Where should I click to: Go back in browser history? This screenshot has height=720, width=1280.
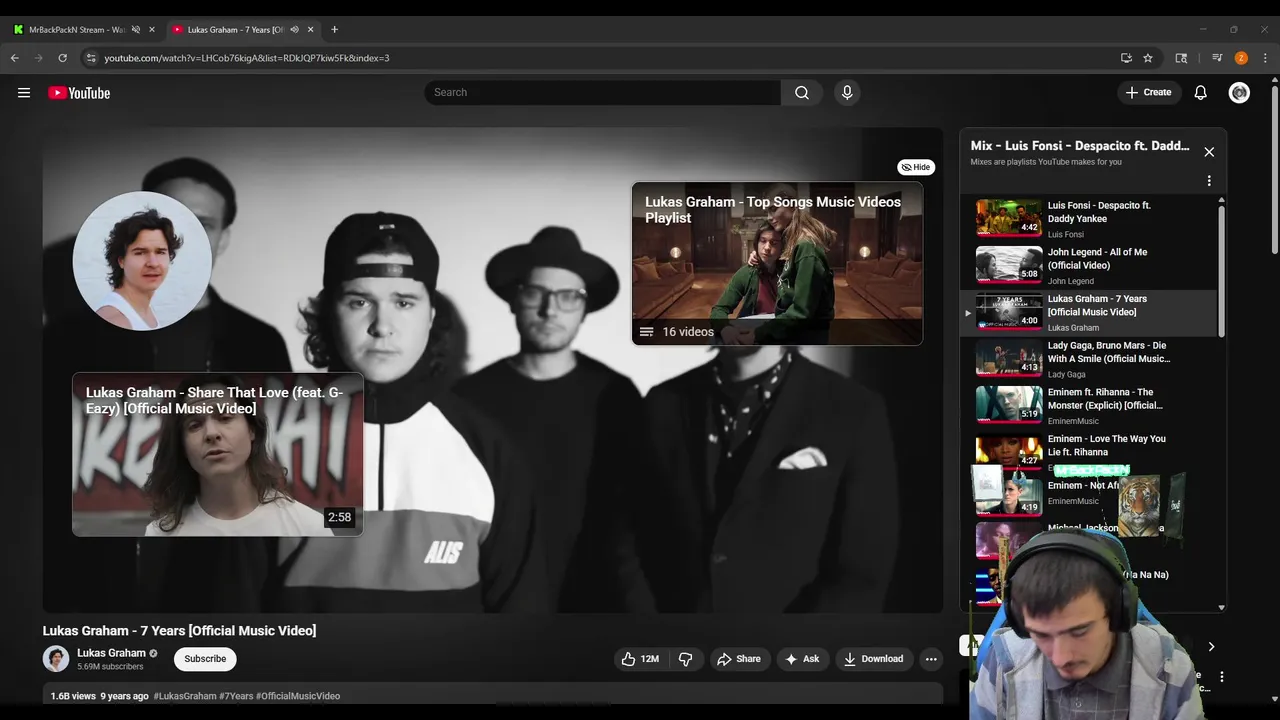click(x=15, y=58)
